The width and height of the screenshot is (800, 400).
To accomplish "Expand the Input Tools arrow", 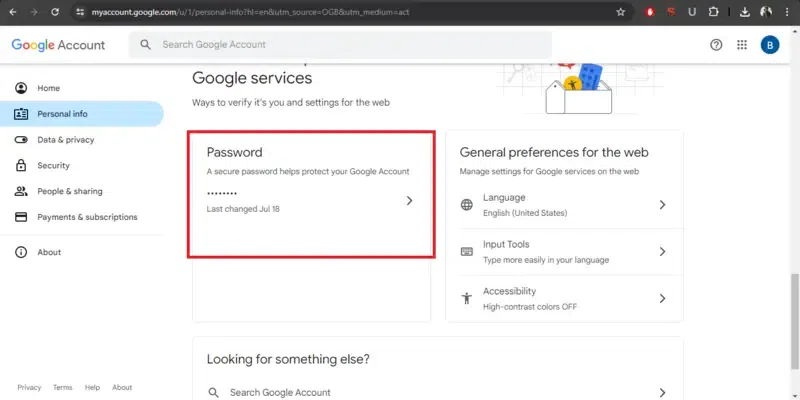I will pos(662,252).
